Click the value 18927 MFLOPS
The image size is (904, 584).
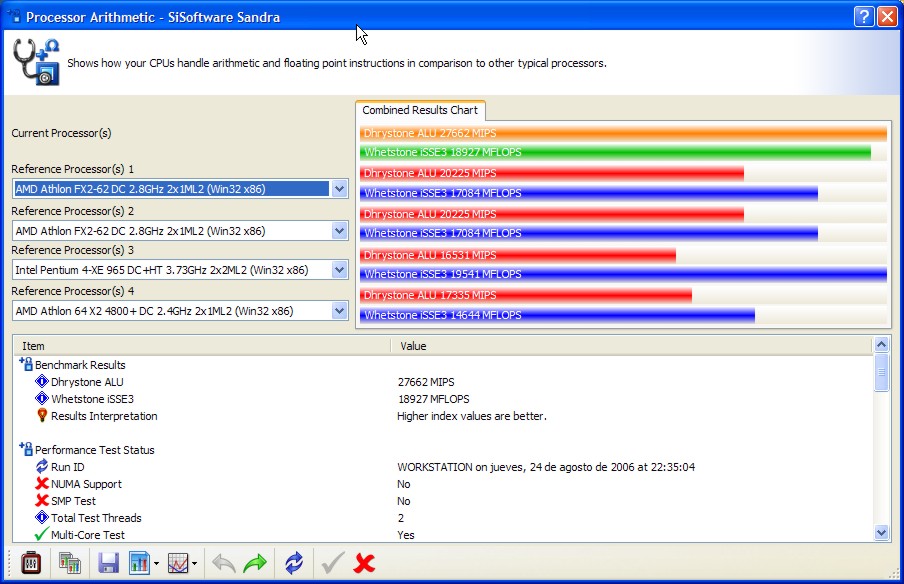point(434,399)
